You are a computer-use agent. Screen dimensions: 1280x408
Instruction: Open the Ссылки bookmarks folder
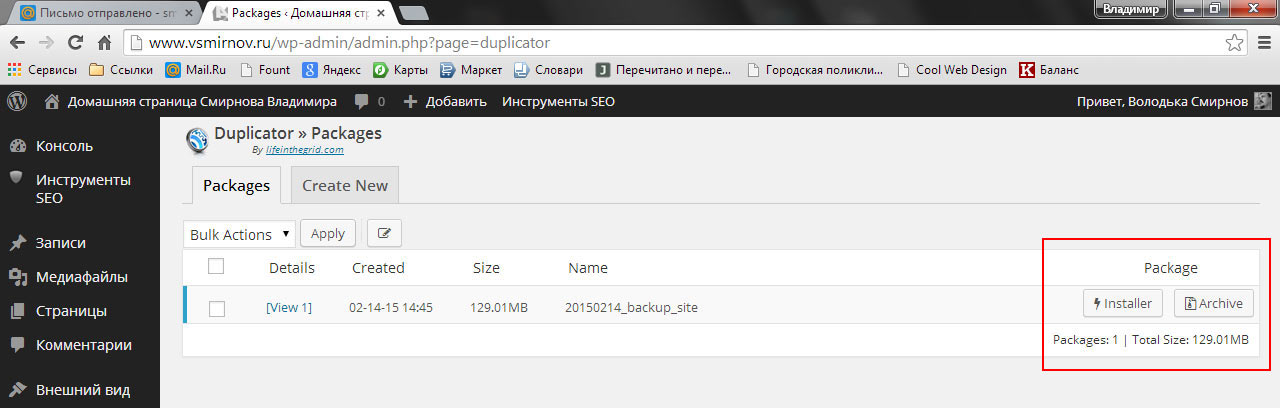click(x=121, y=70)
